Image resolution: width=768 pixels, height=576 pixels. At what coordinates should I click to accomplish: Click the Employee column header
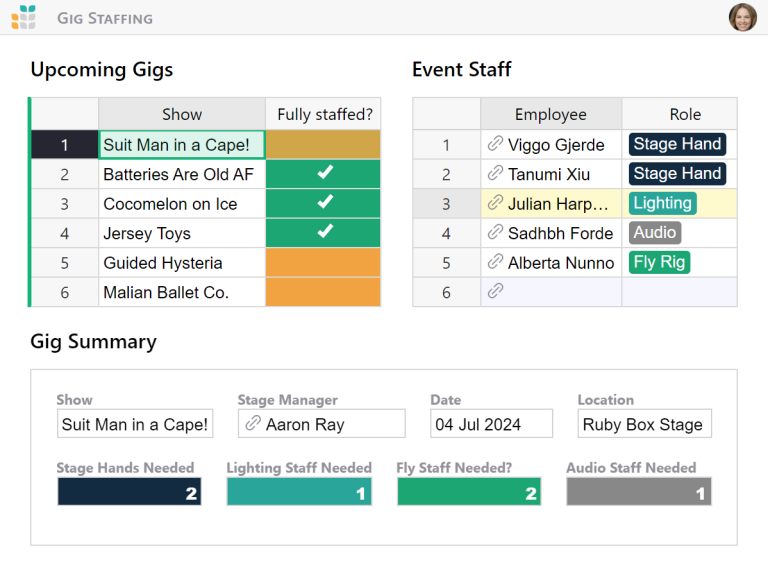[x=550, y=114]
